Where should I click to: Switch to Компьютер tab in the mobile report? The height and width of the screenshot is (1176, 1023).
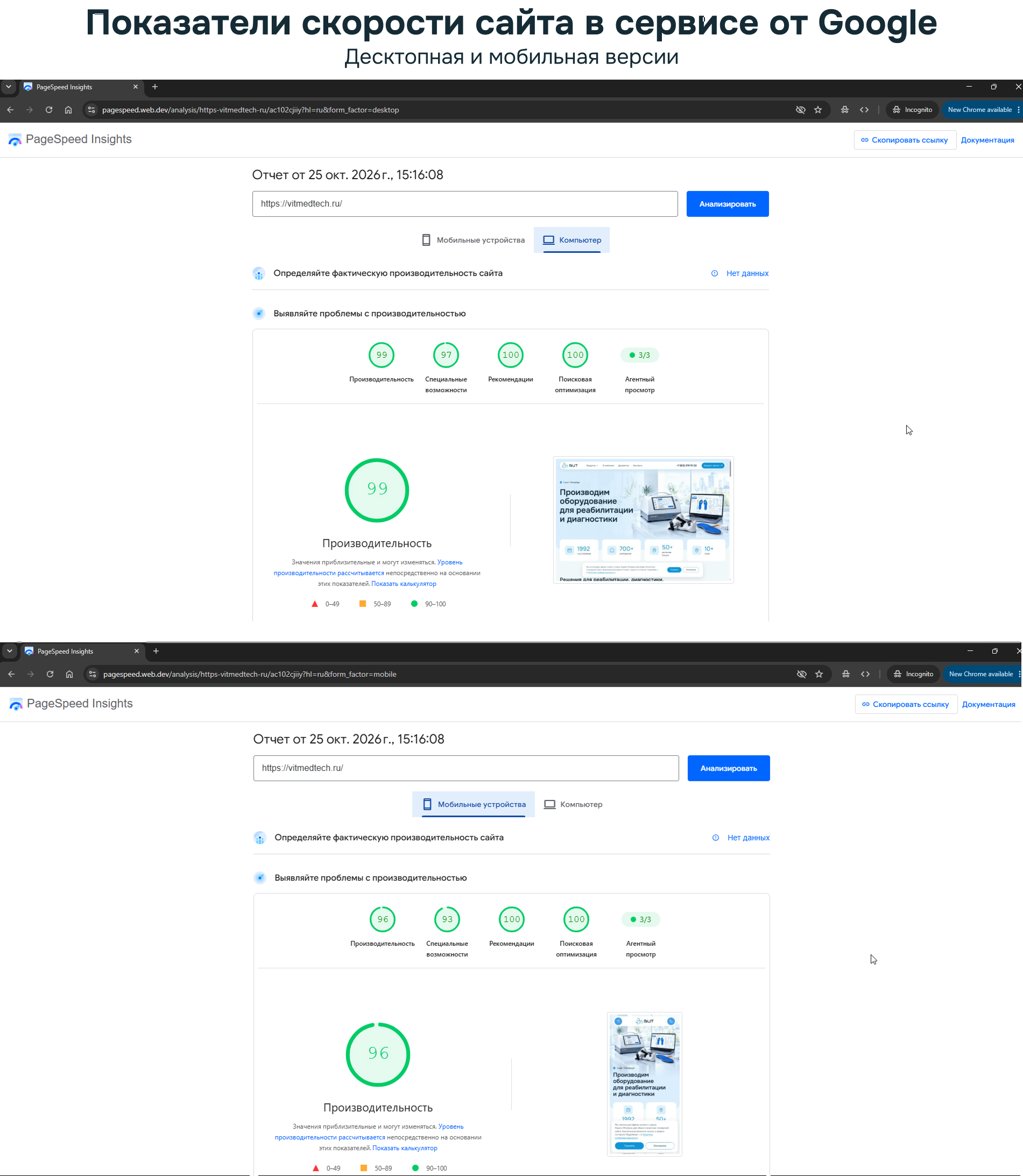point(573,805)
